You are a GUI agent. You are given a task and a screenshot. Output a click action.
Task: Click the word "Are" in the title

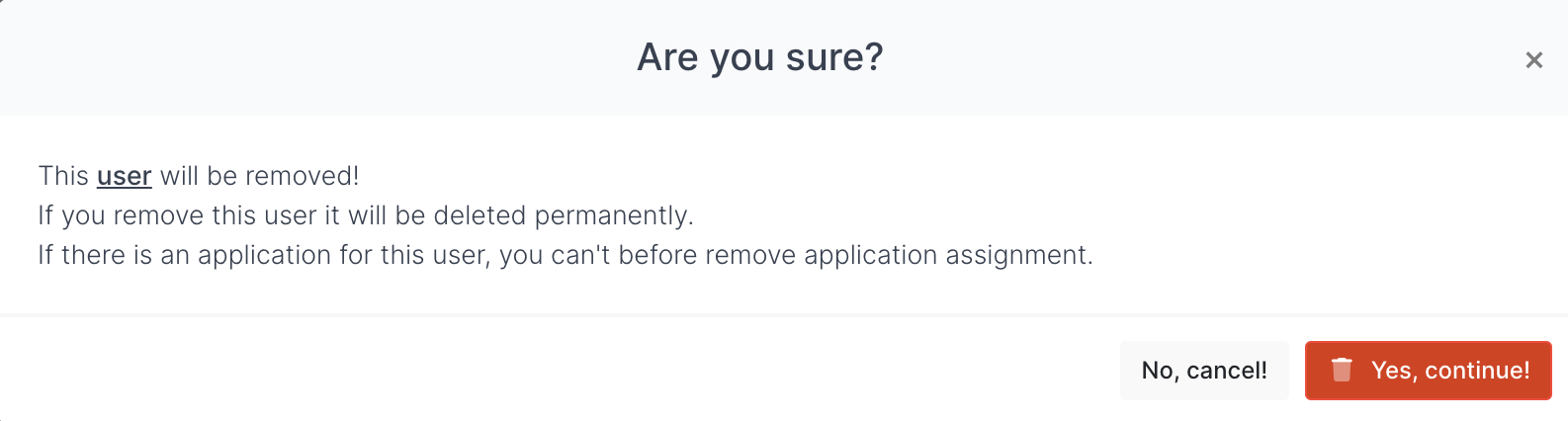(x=667, y=57)
